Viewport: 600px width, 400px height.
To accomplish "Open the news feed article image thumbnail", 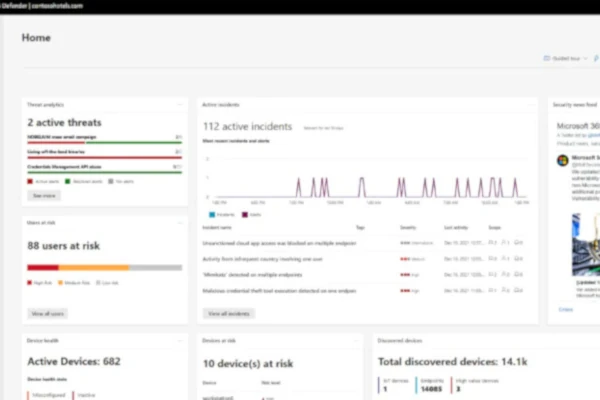I will click(x=586, y=245).
